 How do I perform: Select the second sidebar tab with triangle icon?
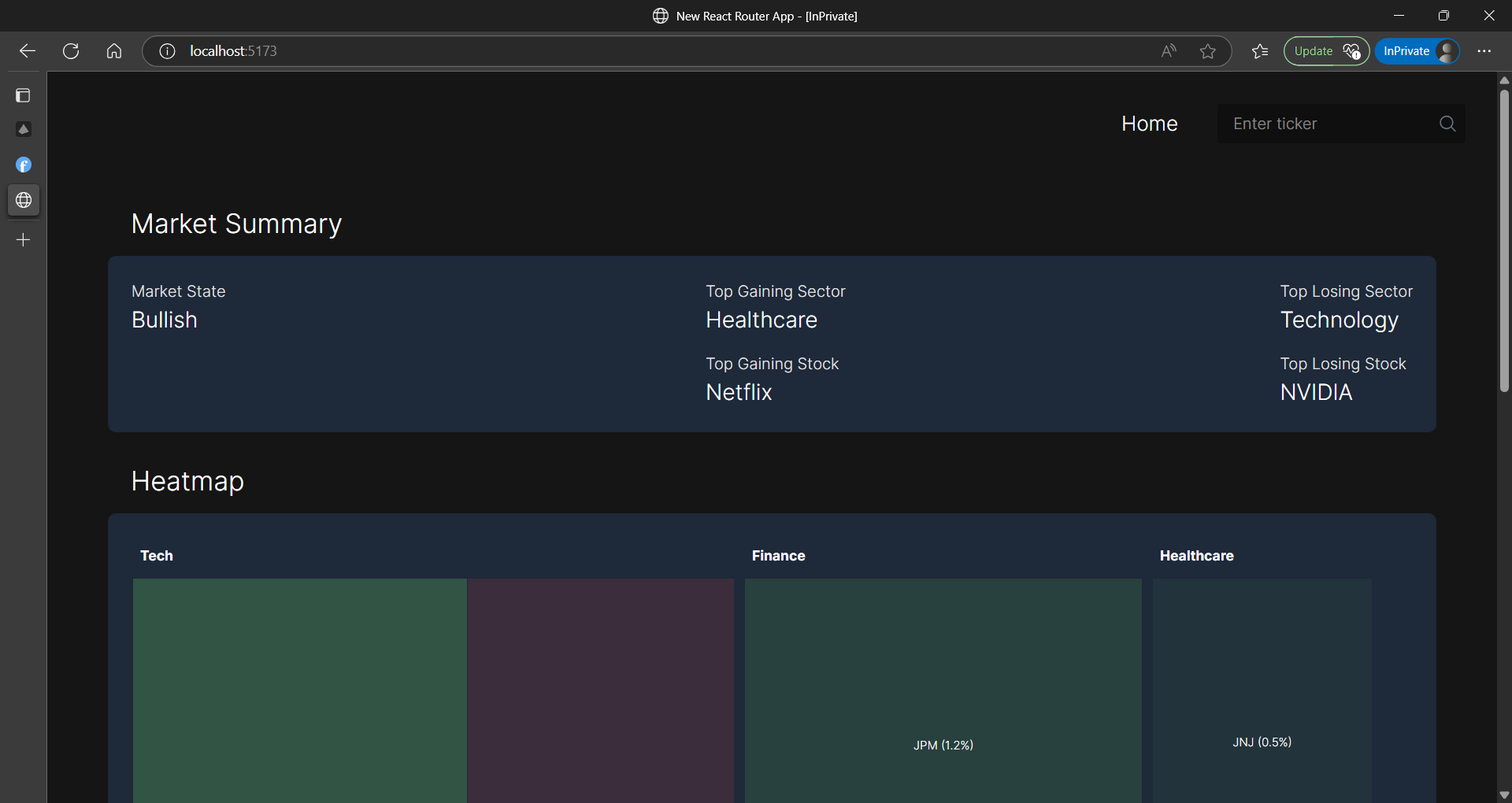(x=24, y=129)
